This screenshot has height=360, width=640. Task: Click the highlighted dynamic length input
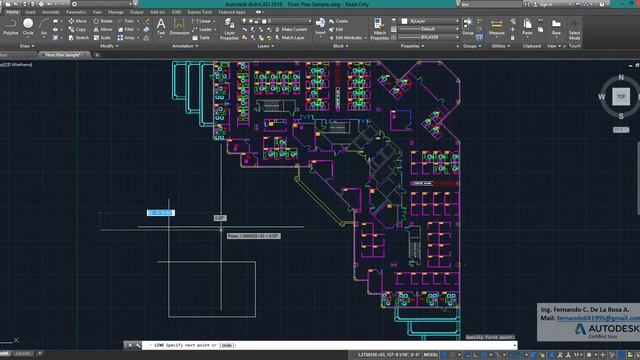coord(161,213)
